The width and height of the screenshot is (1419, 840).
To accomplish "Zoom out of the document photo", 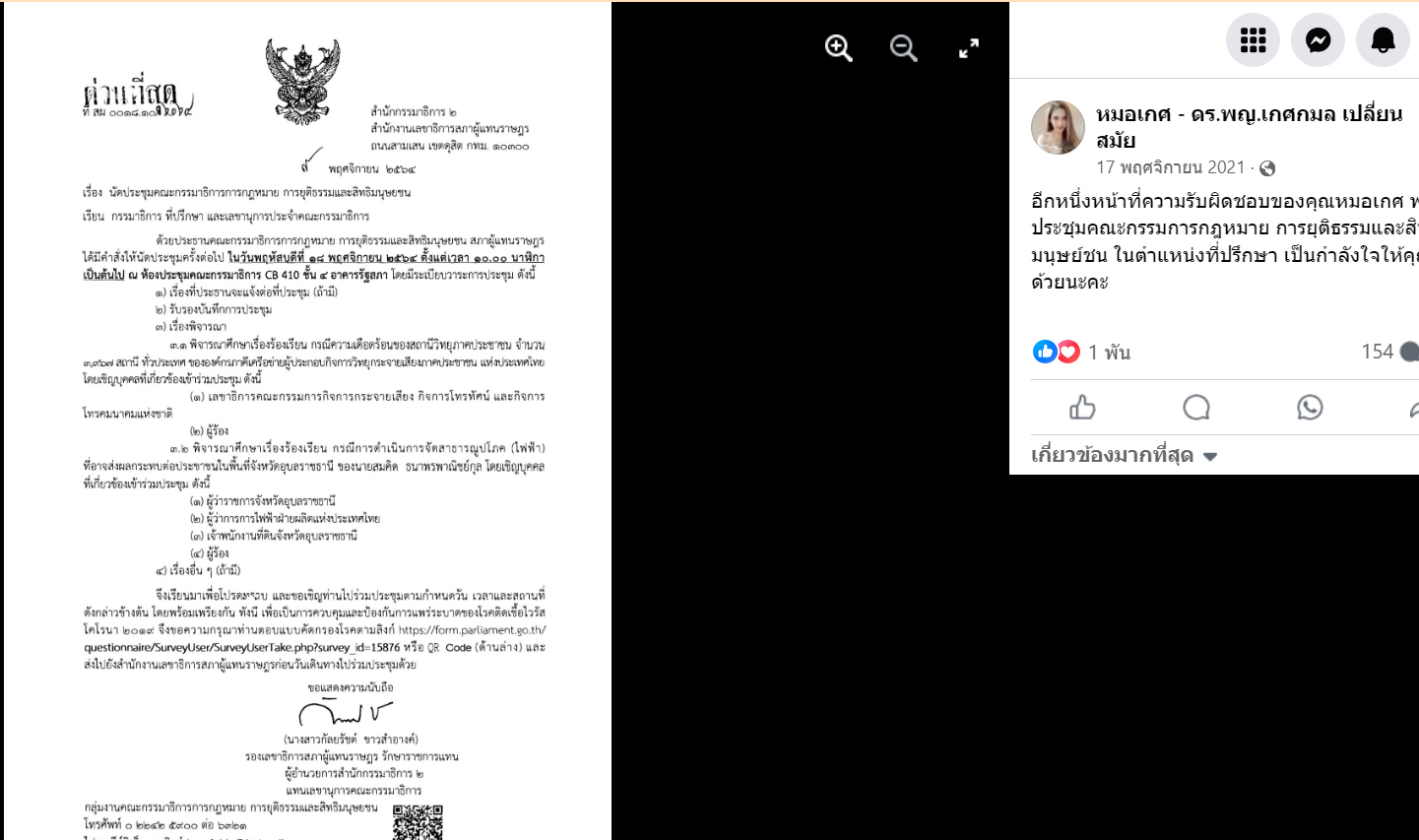I will click(903, 47).
